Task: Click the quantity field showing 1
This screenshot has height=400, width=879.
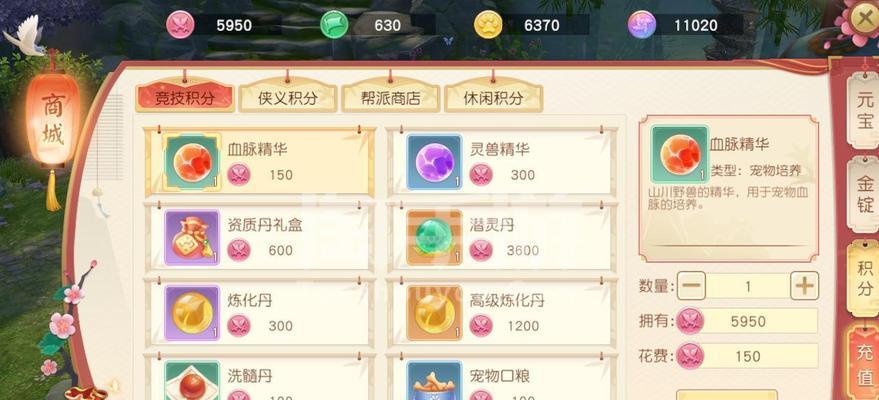Action: click(x=748, y=286)
